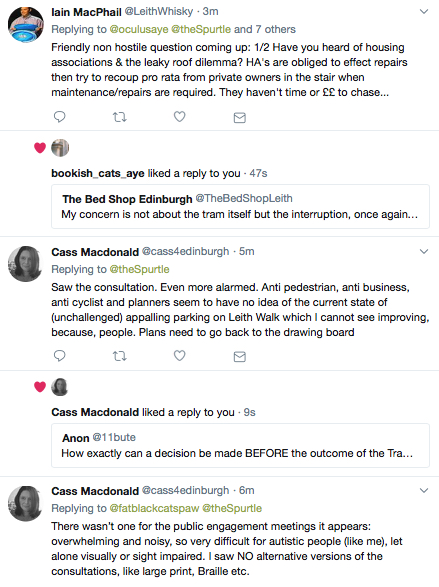The width and height of the screenshot is (439, 587).
Task: Reply to Iain MacPhail's tweet
Action: click(60, 117)
